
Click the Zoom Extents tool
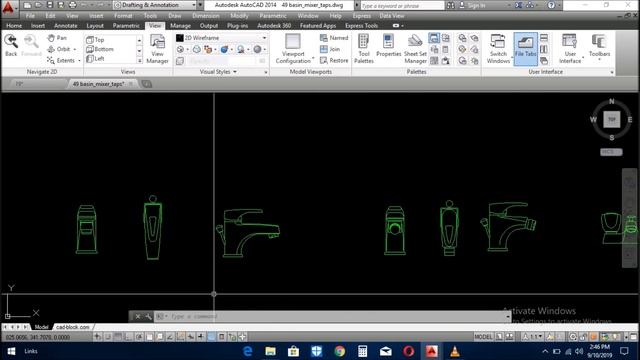click(61, 60)
